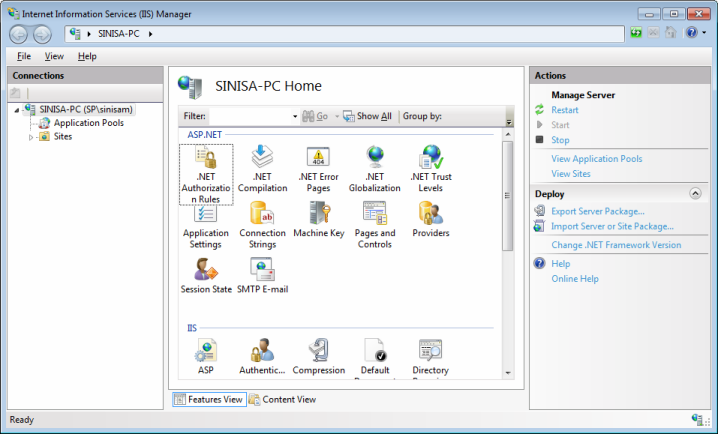The height and width of the screenshot is (435, 718).
Task: Click the features list scroll down arrow
Action: (508, 373)
